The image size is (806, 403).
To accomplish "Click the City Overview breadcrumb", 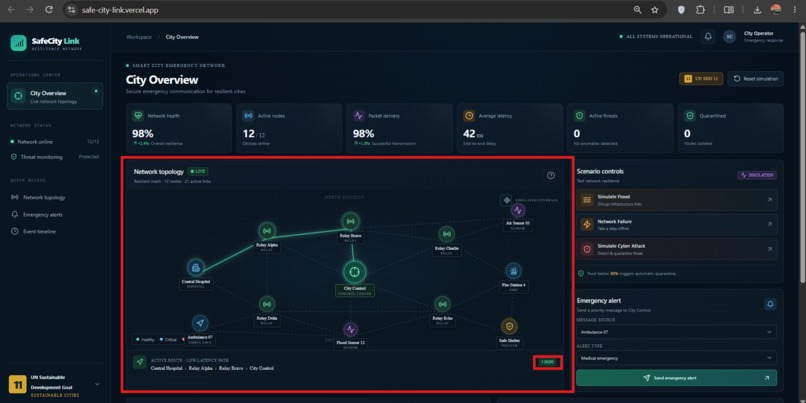I will pos(182,37).
